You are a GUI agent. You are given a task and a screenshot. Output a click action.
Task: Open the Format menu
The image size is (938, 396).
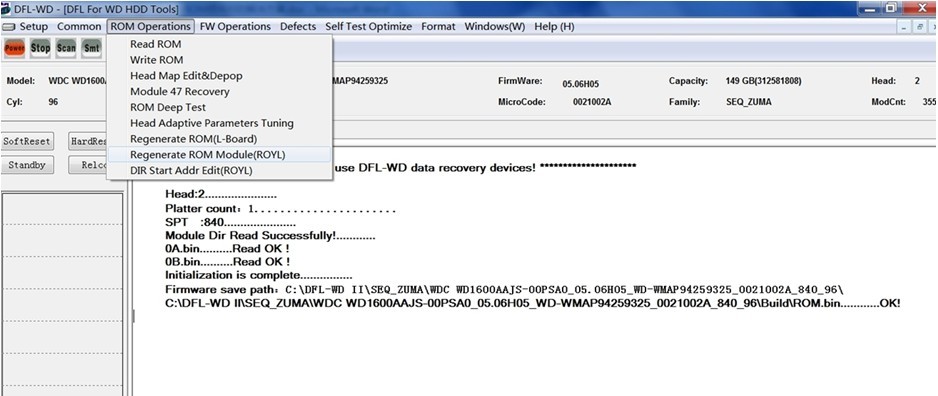(438, 26)
